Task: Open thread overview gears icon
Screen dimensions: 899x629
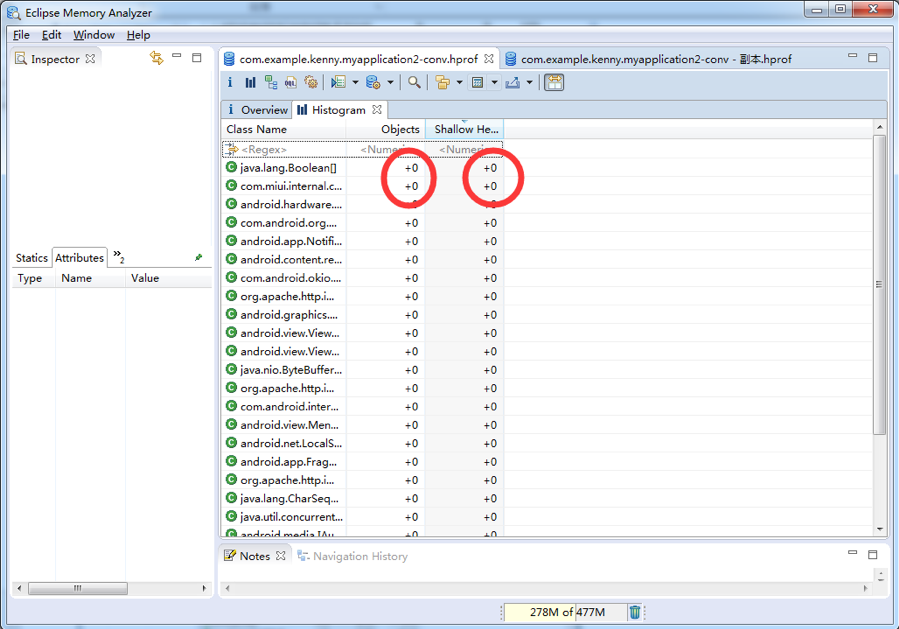Action: click(311, 83)
